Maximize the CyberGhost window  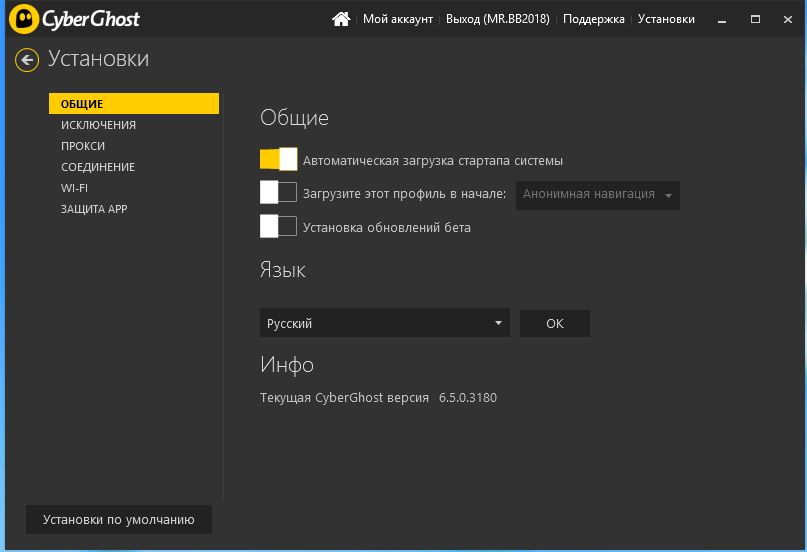pos(755,19)
